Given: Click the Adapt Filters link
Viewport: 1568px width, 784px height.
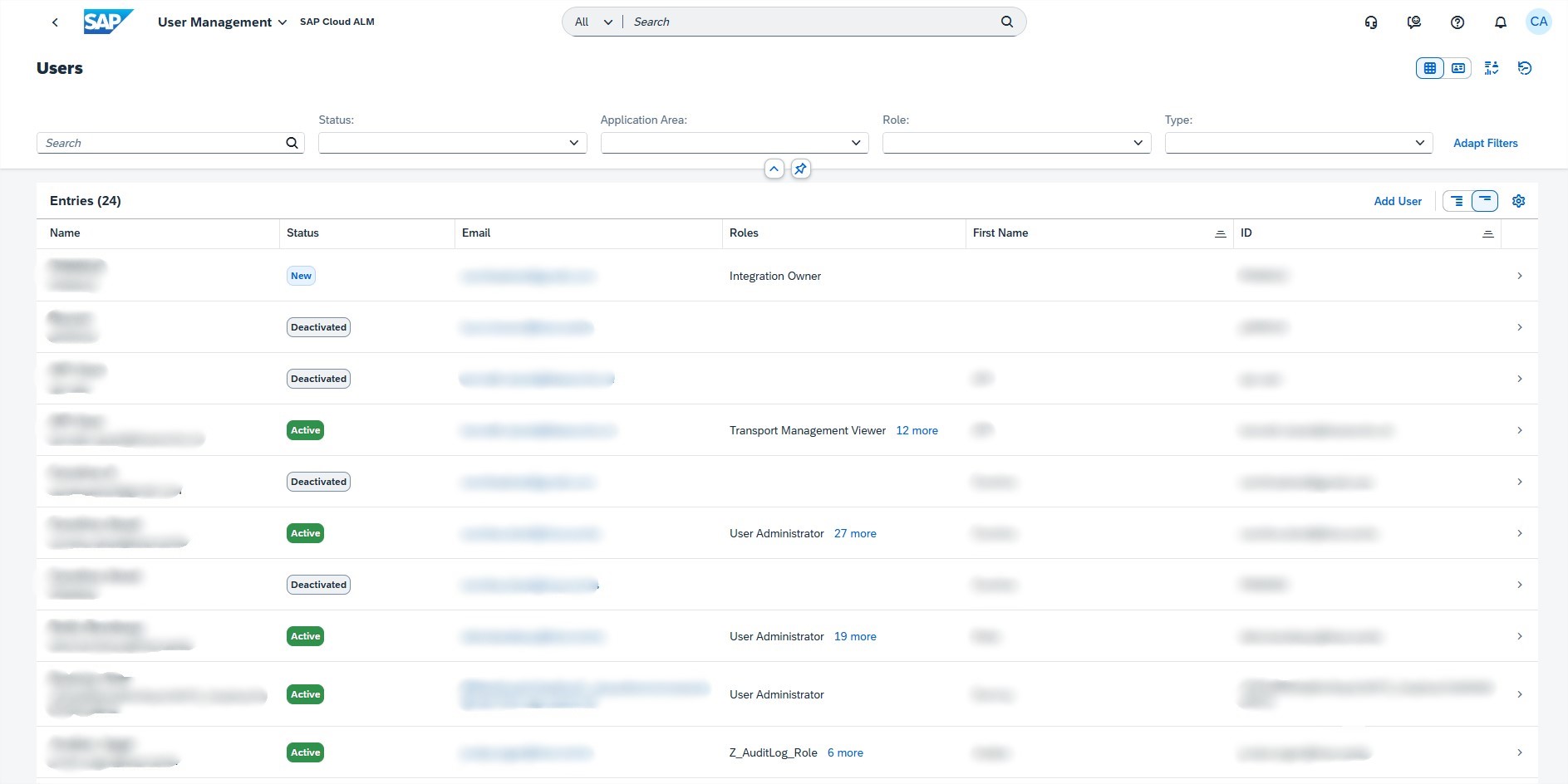Looking at the screenshot, I should (x=1485, y=143).
